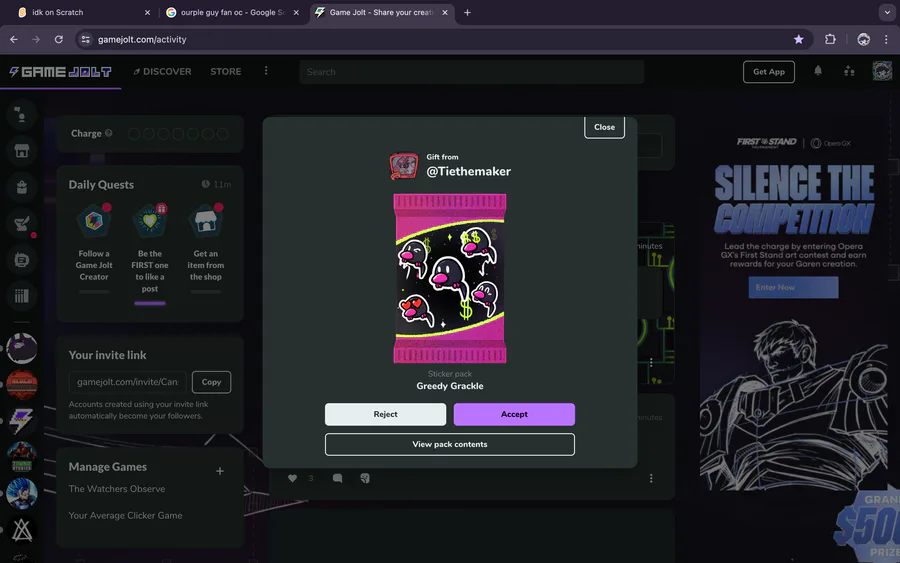The height and width of the screenshot is (563, 900).
Task: Like the post with heart icon
Action: click(x=293, y=478)
